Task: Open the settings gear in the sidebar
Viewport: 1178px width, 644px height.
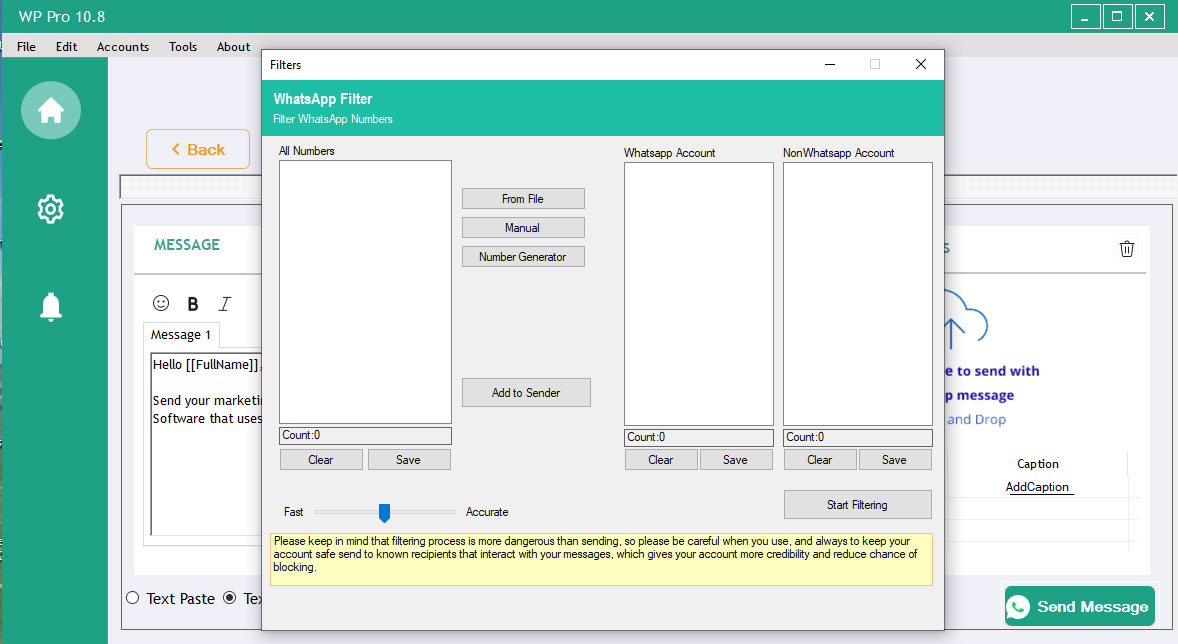Action: click(x=50, y=209)
